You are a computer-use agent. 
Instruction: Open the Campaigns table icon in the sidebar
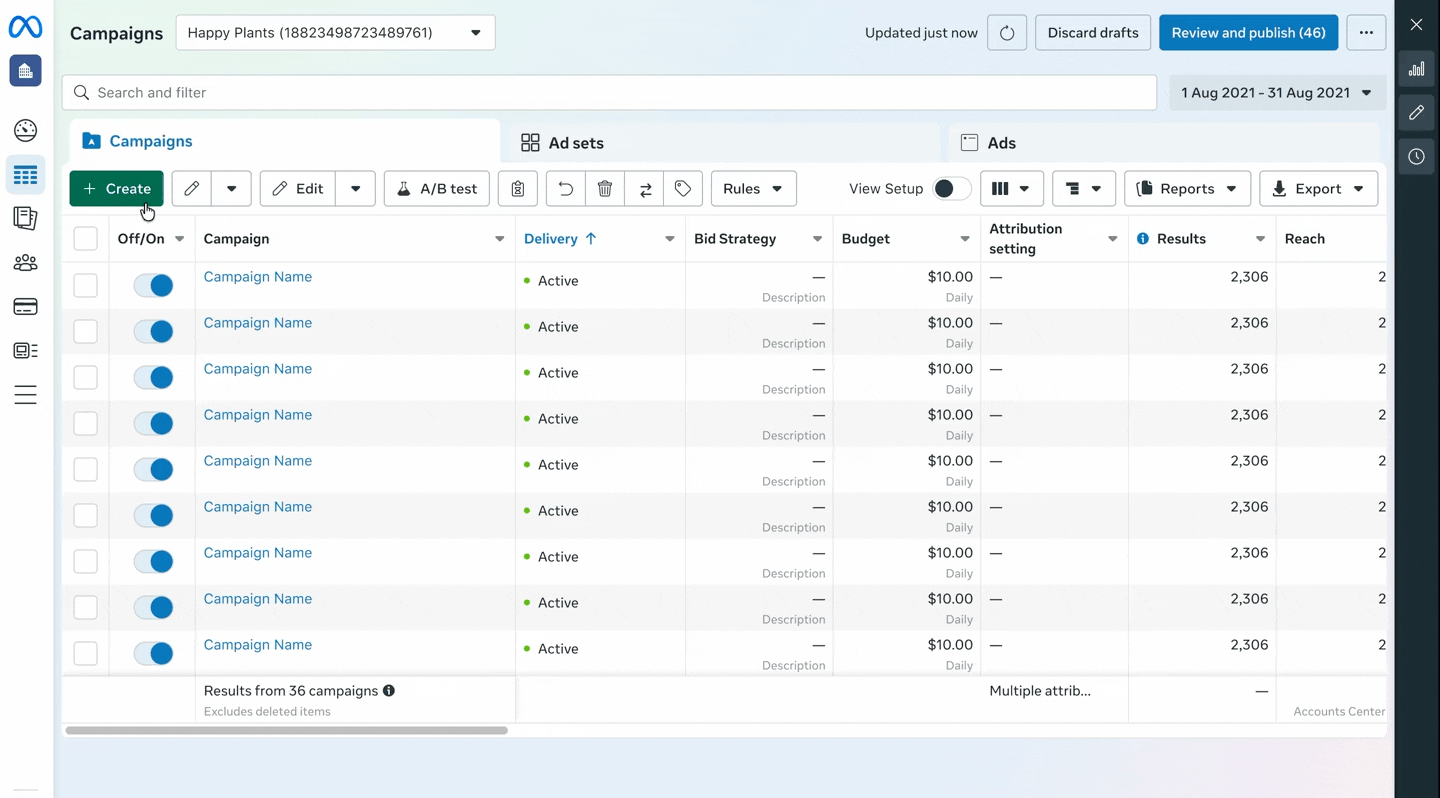pos(25,174)
